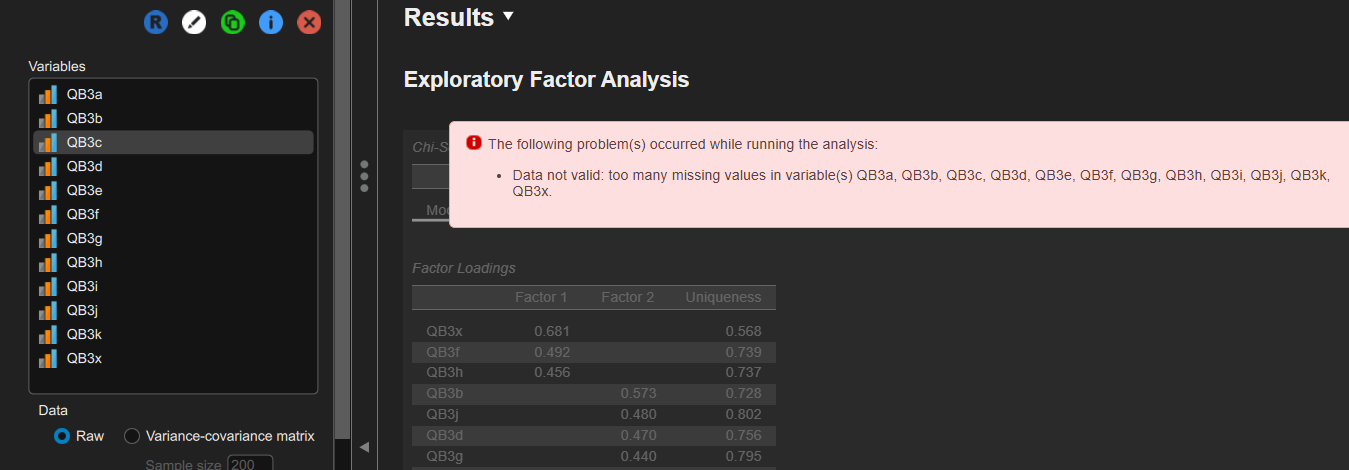Viewport: 1349px width, 470px height.
Task: Open the blue info help icon
Action: [x=271, y=22]
